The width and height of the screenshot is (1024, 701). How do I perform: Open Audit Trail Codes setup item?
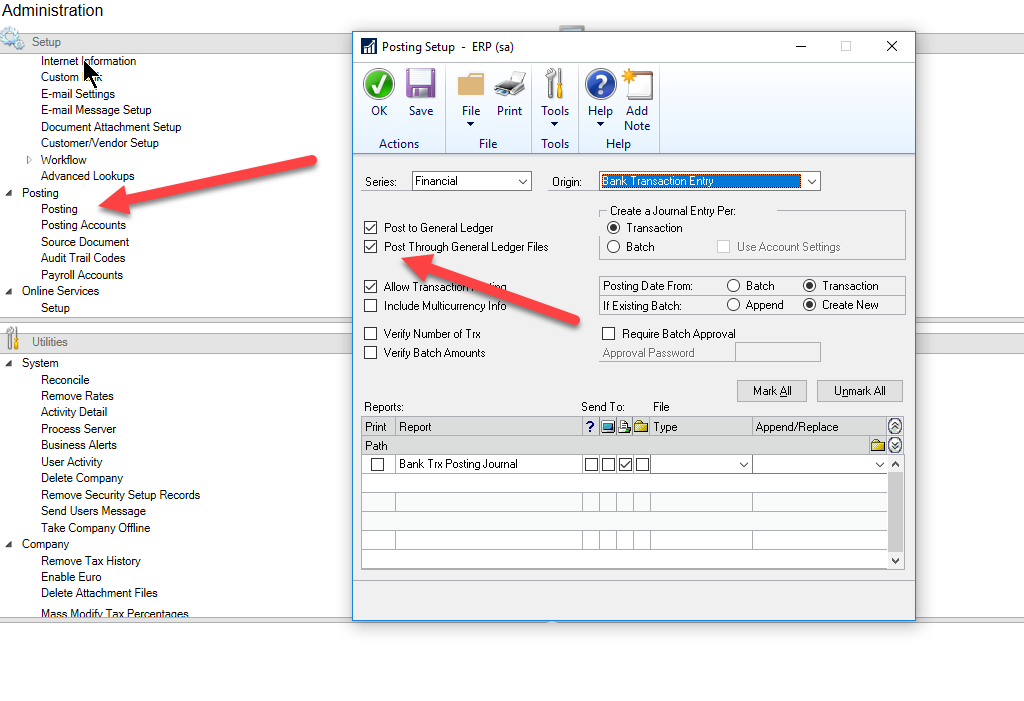(83, 258)
